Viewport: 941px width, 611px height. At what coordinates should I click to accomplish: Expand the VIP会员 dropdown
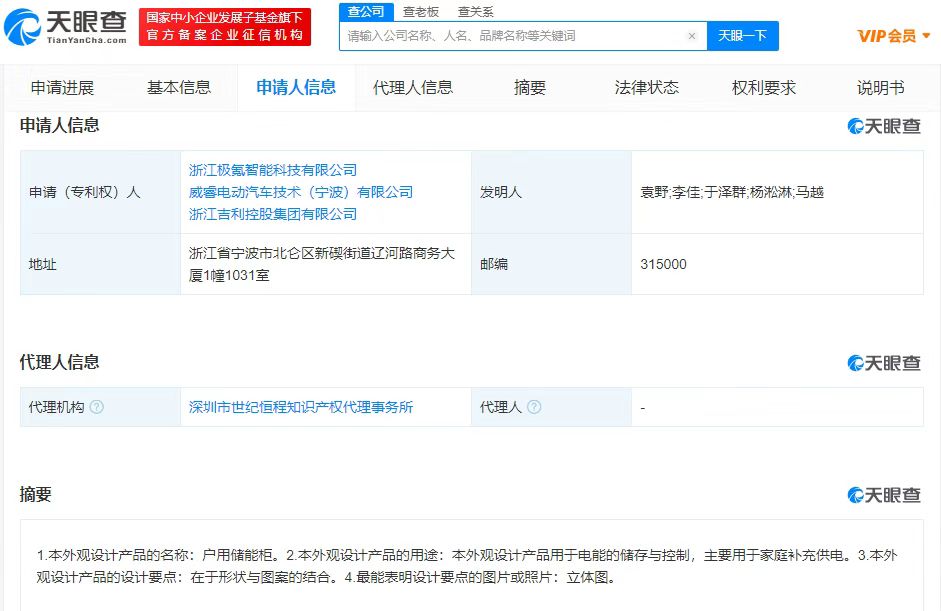pyautogui.click(x=894, y=36)
